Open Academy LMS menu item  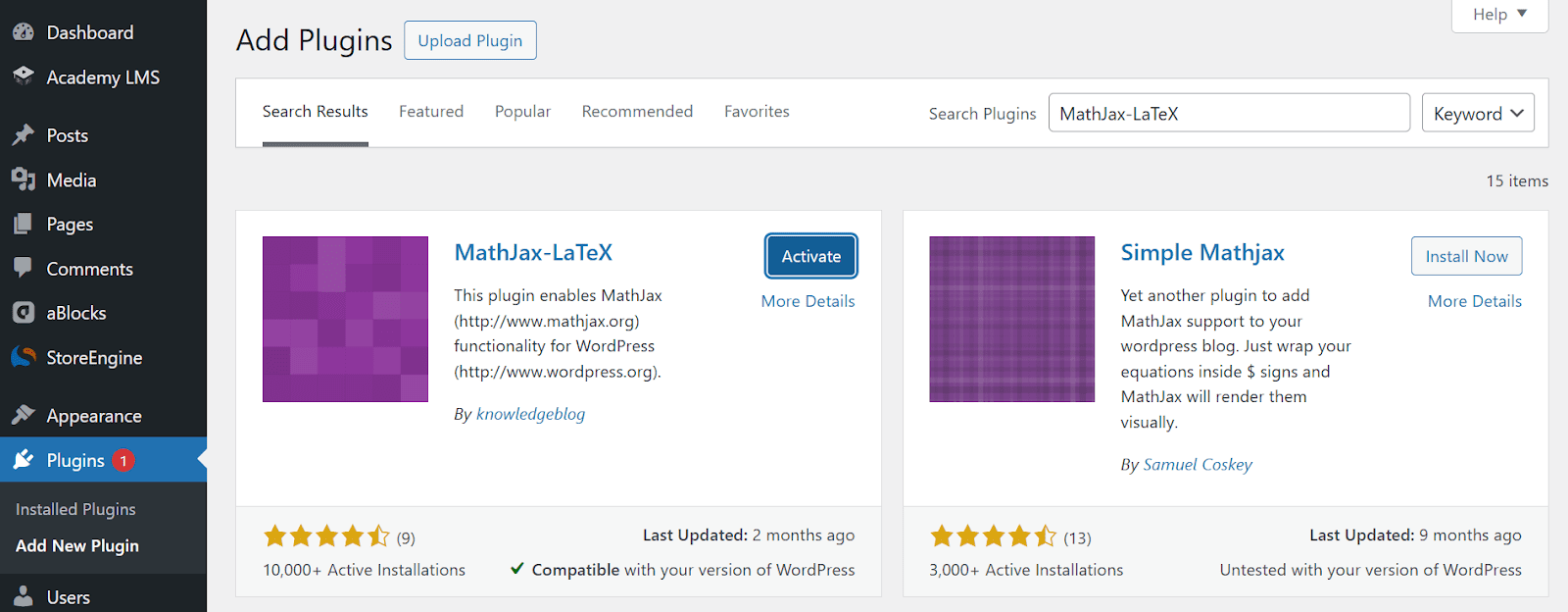103,76
